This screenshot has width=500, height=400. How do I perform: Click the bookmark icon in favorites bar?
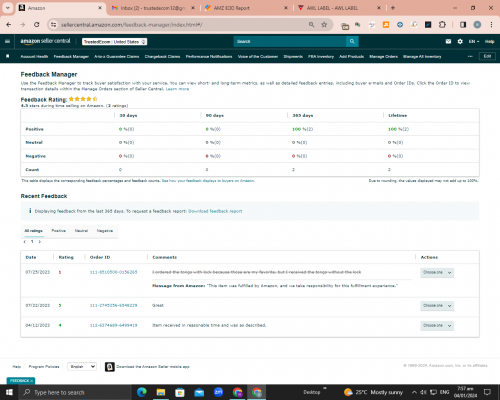click(x=8, y=56)
